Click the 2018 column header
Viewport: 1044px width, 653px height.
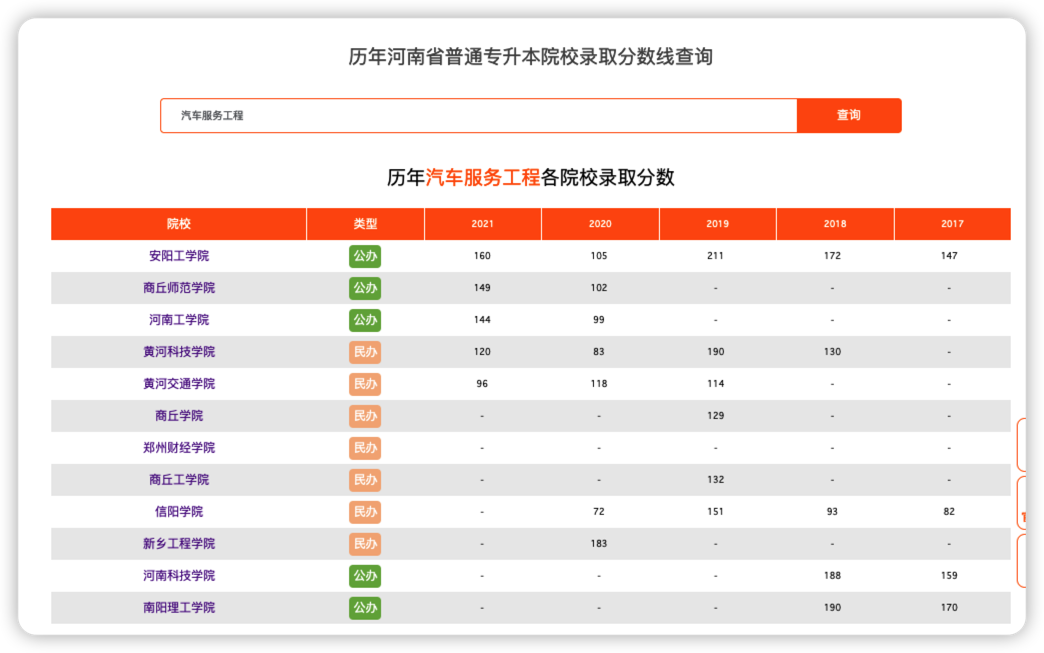[835, 224]
